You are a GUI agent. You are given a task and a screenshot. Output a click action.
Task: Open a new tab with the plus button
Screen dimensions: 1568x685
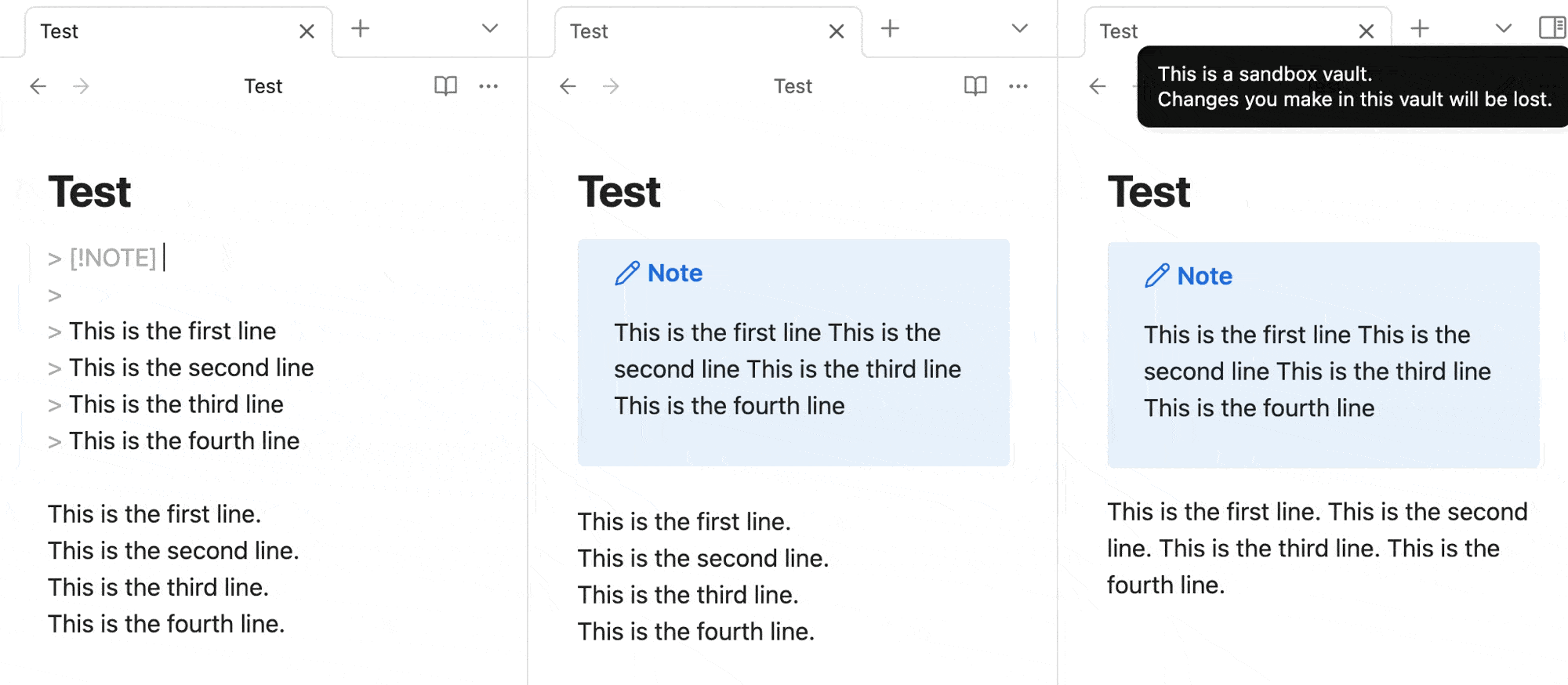[x=360, y=28]
